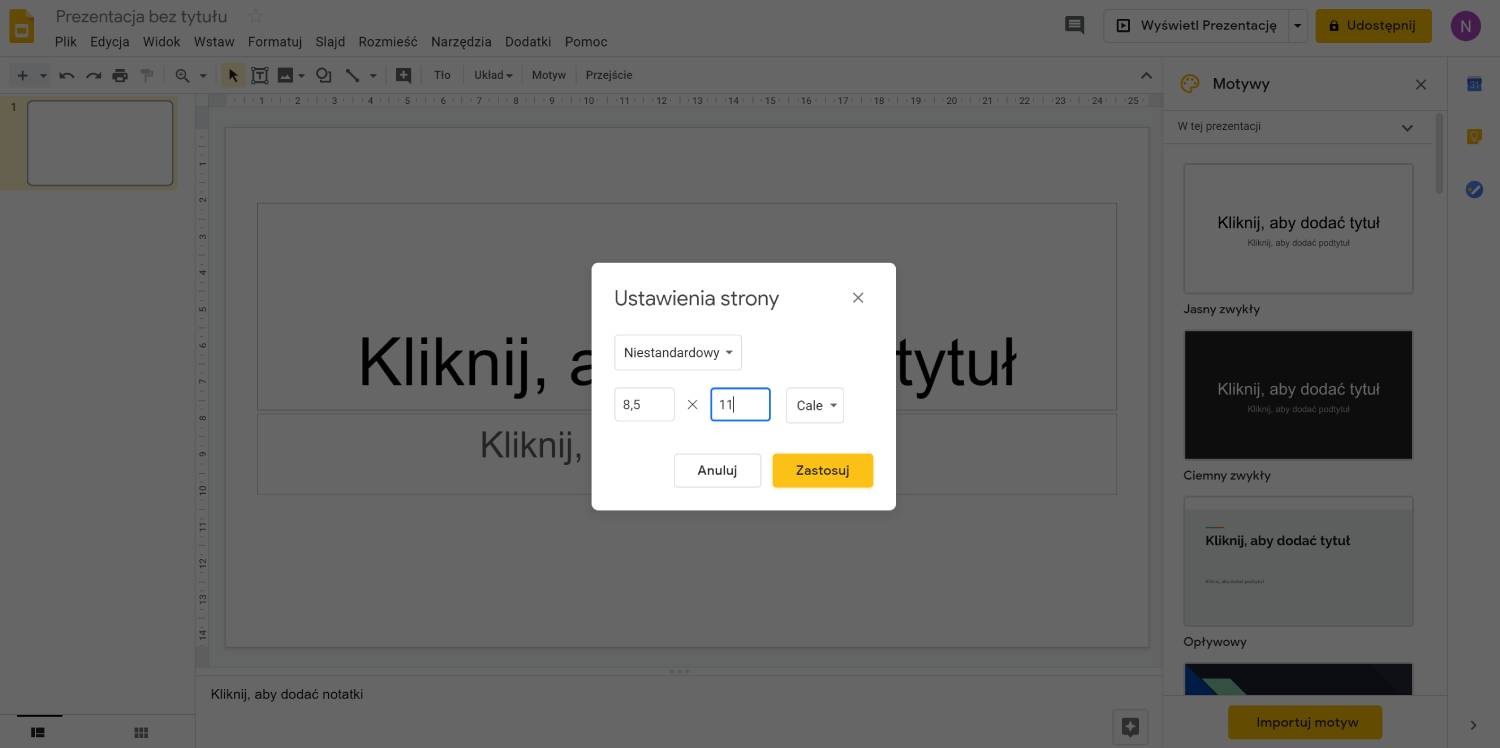This screenshot has height=748, width=1500.
Task: Open the Niestandardowy page size dropdown
Action: pos(678,353)
